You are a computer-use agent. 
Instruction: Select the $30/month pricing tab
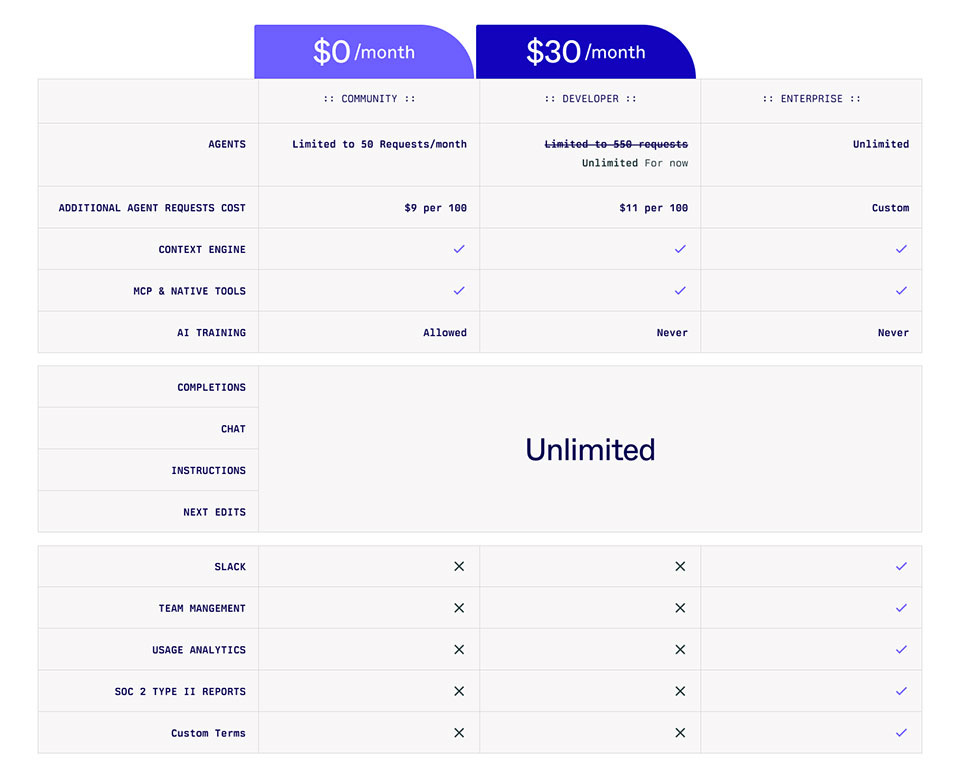pos(586,48)
